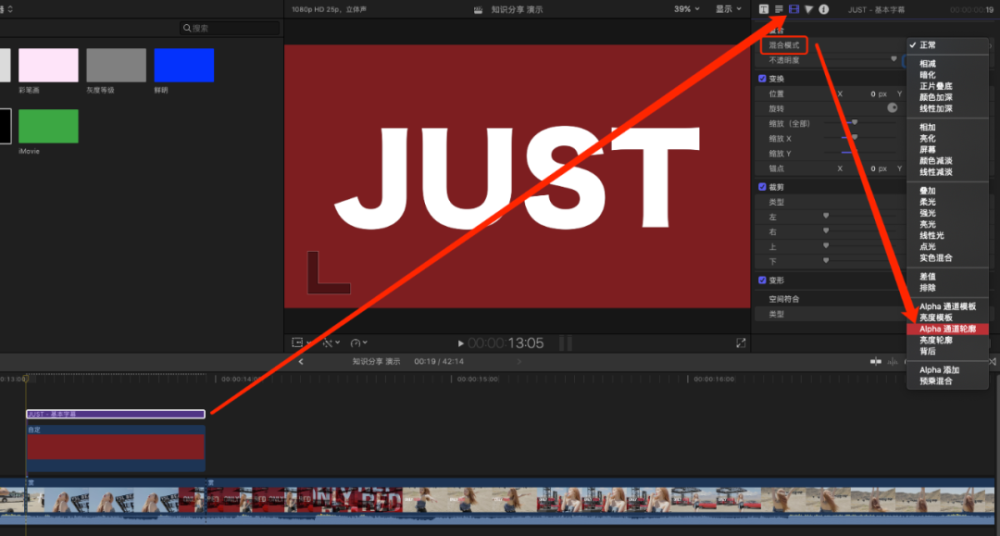Click the 不透明度 opacity slider handle
Viewport: 1000px width, 536px height.
[893, 59]
